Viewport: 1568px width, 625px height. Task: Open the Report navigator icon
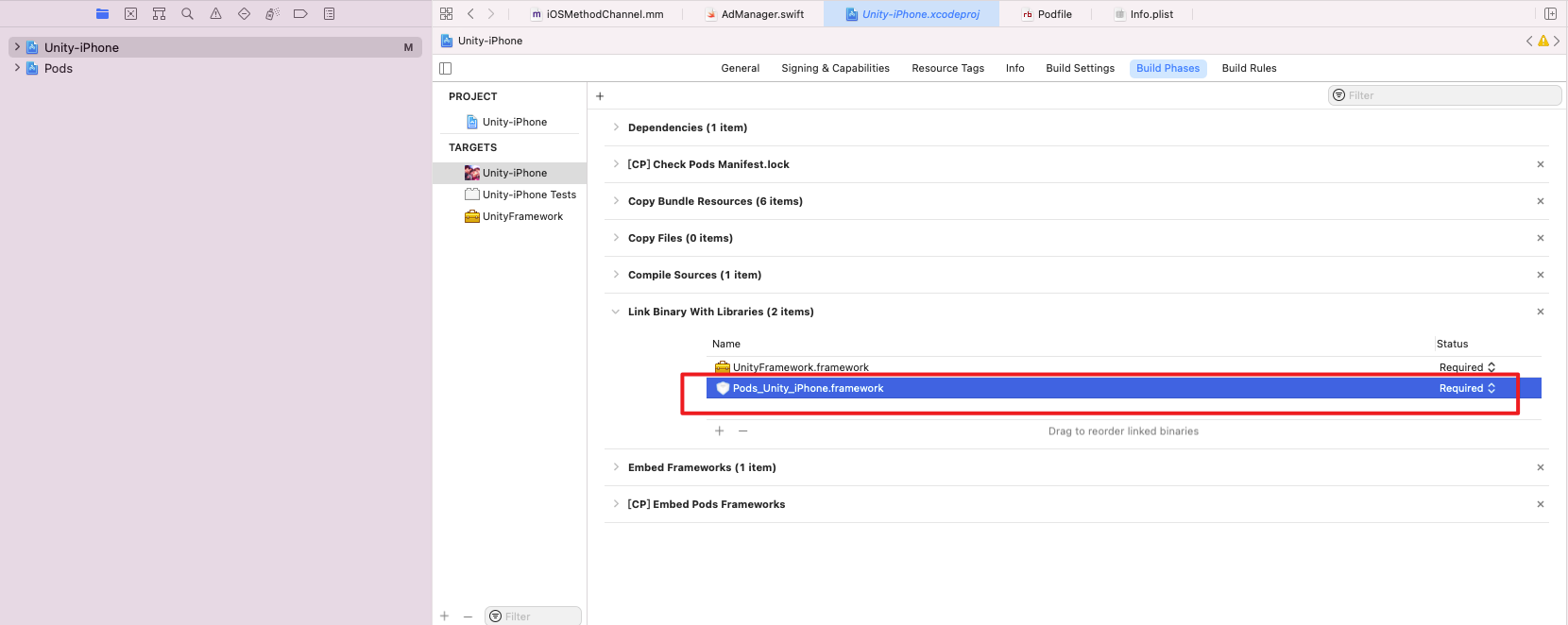pos(329,14)
